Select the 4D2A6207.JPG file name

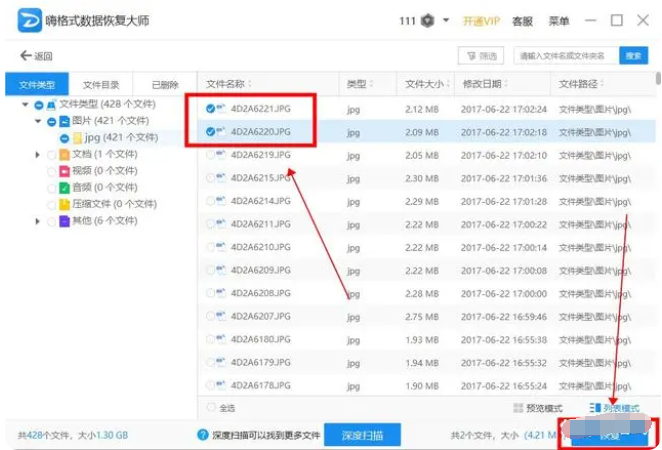coord(260,316)
